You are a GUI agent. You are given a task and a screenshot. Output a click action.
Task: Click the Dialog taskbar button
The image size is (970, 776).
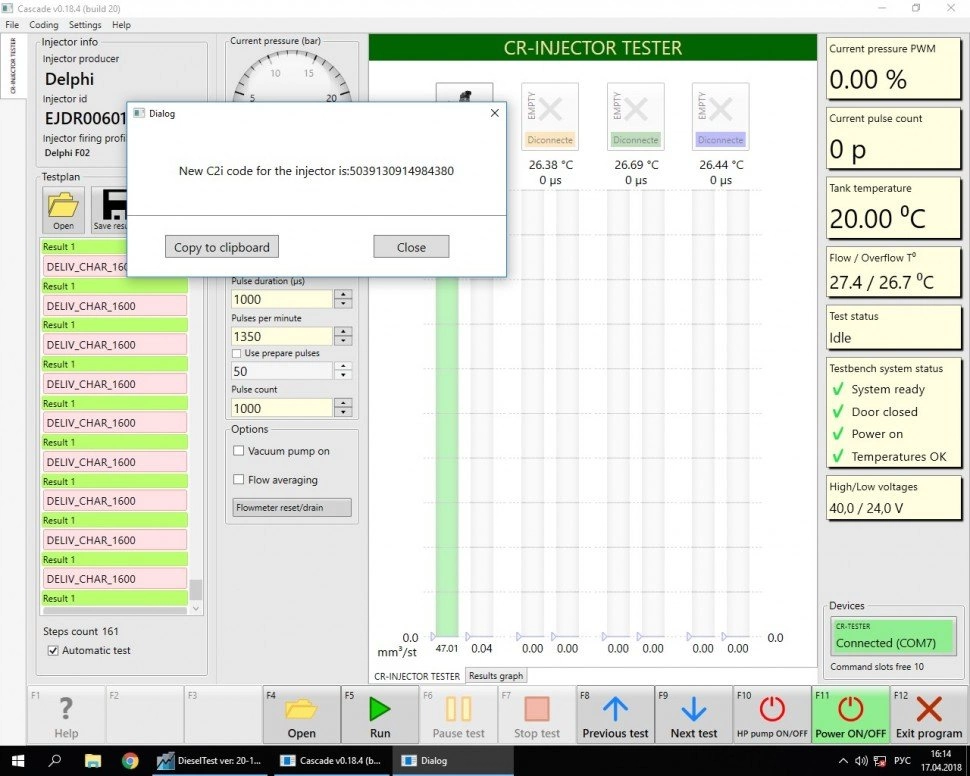[x=453, y=761]
